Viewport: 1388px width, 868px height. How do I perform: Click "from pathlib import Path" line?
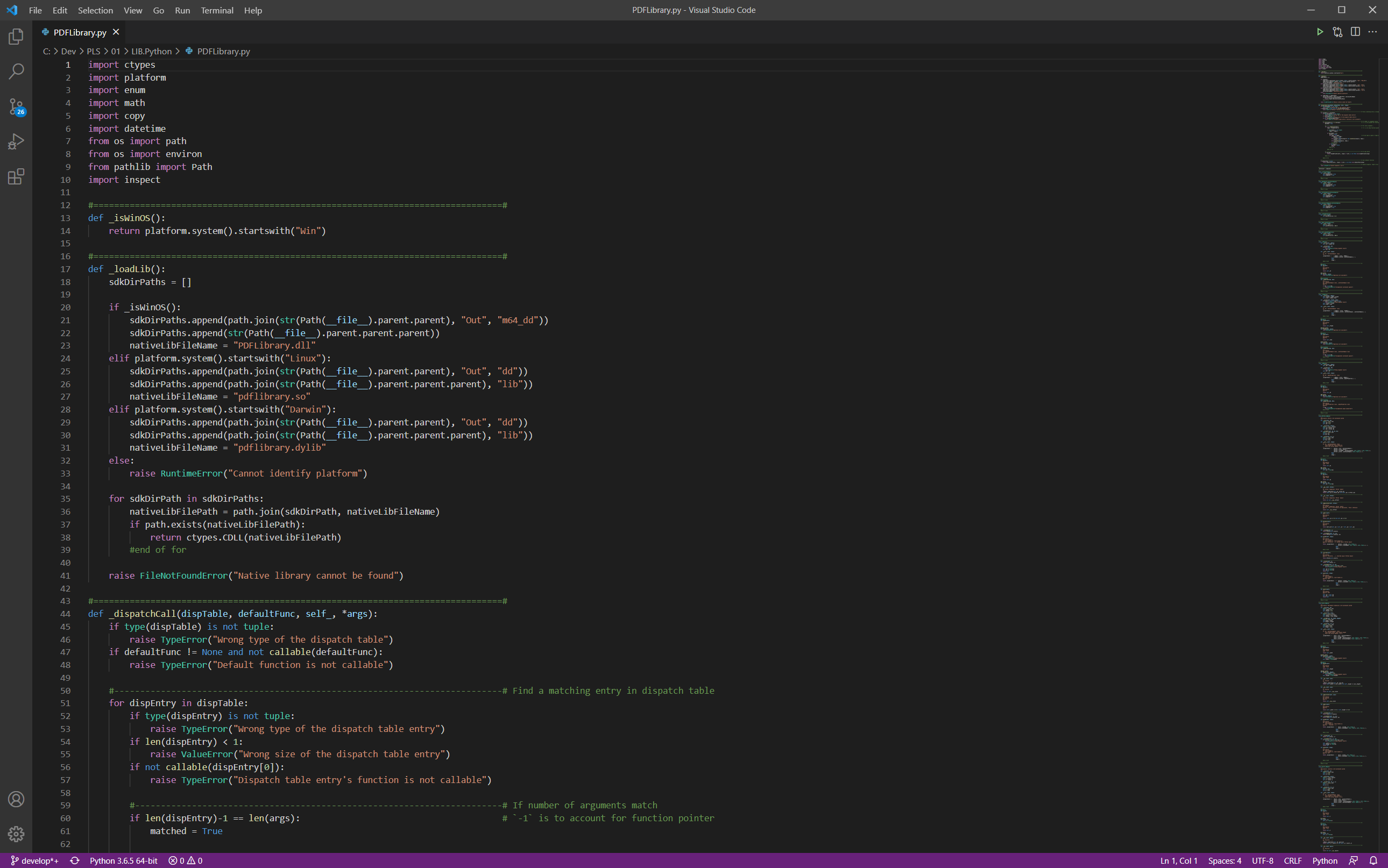[x=150, y=167]
